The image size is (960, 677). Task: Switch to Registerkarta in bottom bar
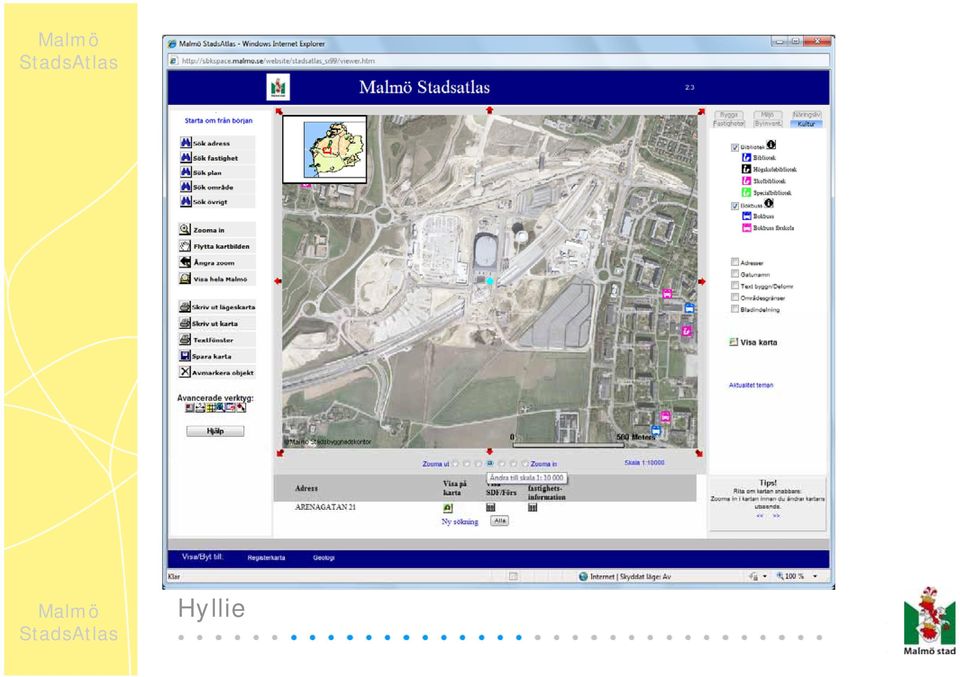(x=266, y=558)
